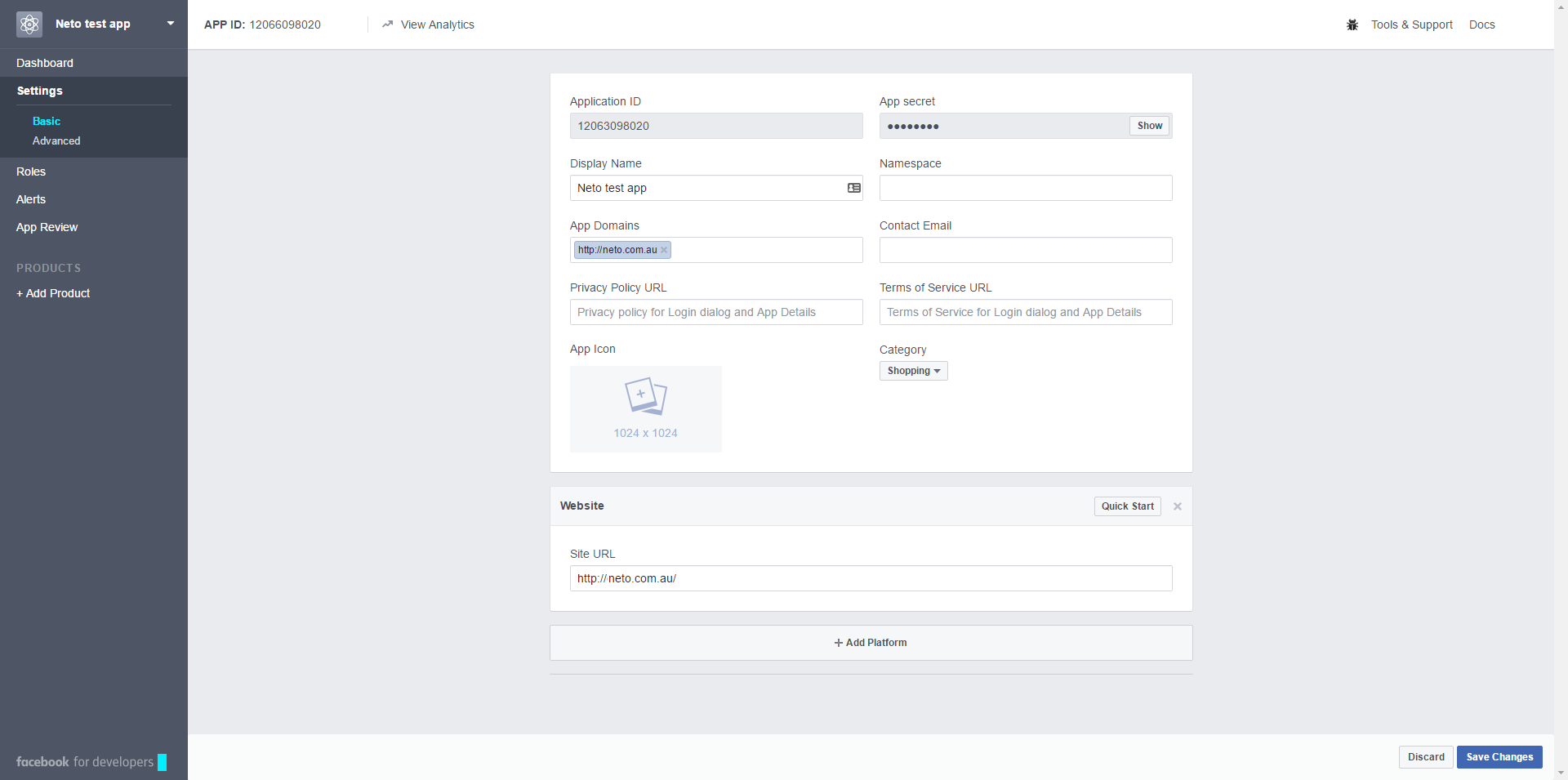The image size is (1568, 780).
Task: Focus the Contact Email field
Action: [x=1026, y=250]
